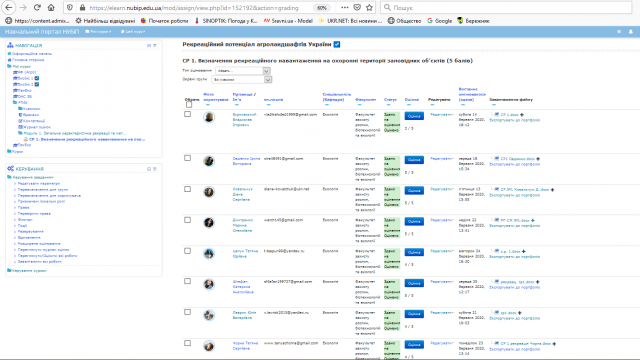The height and width of the screenshot is (360, 640).
Task: Click the Пошук search field
Action: click(x=506, y=7)
